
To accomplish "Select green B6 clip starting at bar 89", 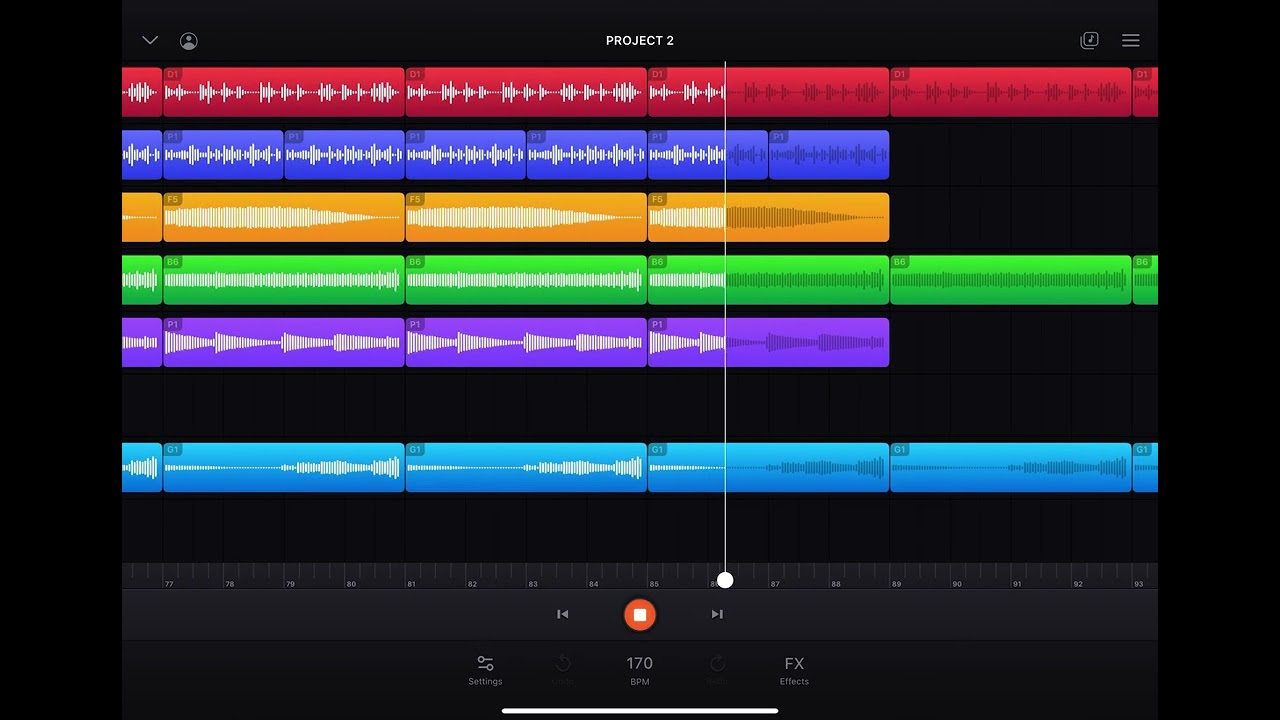I will tap(1010, 280).
